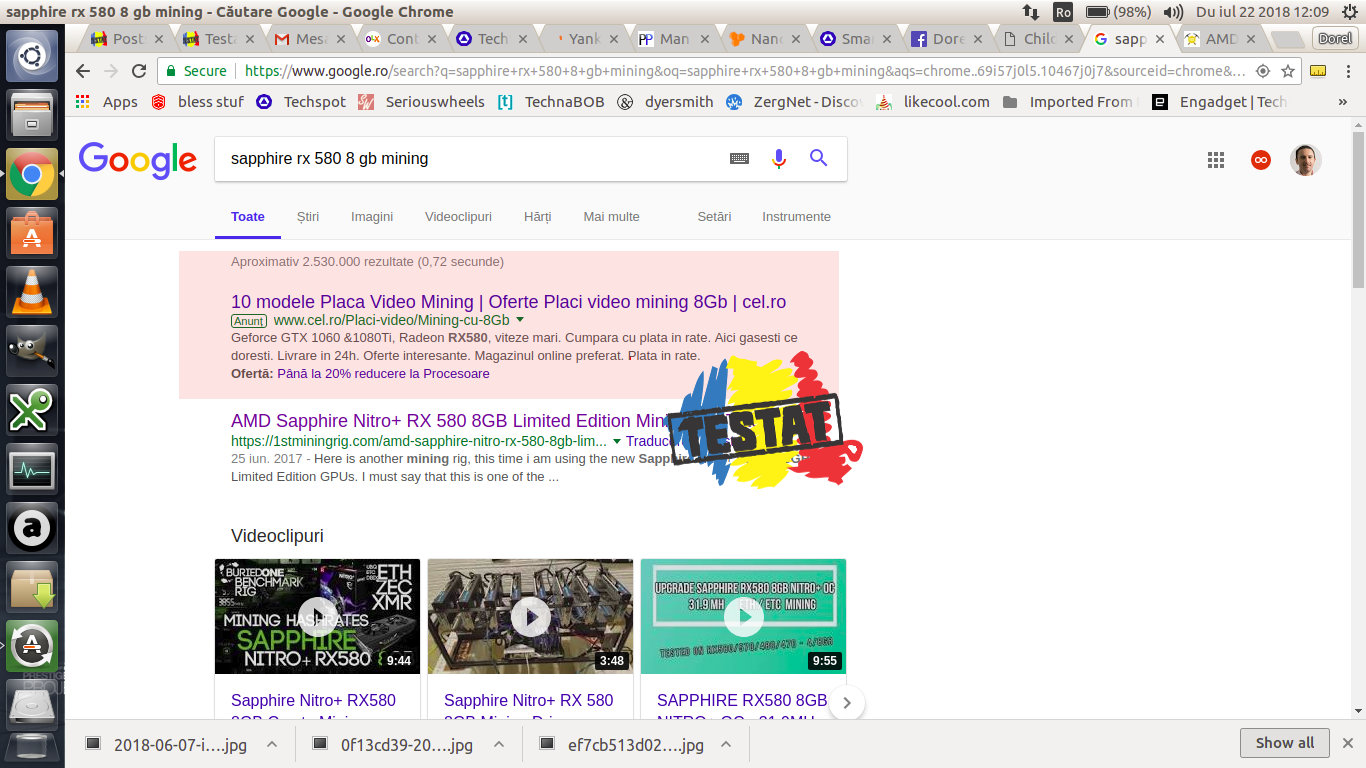Image resolution: width=1366 pixels, height=768 pixels.
Task: Open Setări search settings
Action: click(x=714, y=216)
